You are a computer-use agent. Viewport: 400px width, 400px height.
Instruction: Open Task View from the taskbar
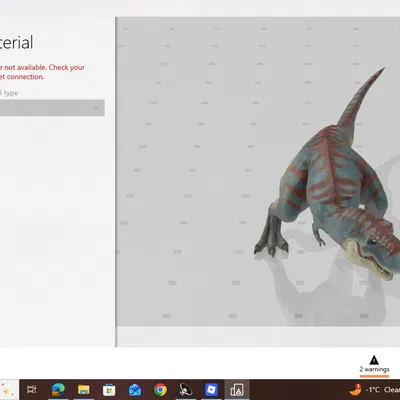coord(32,389)
